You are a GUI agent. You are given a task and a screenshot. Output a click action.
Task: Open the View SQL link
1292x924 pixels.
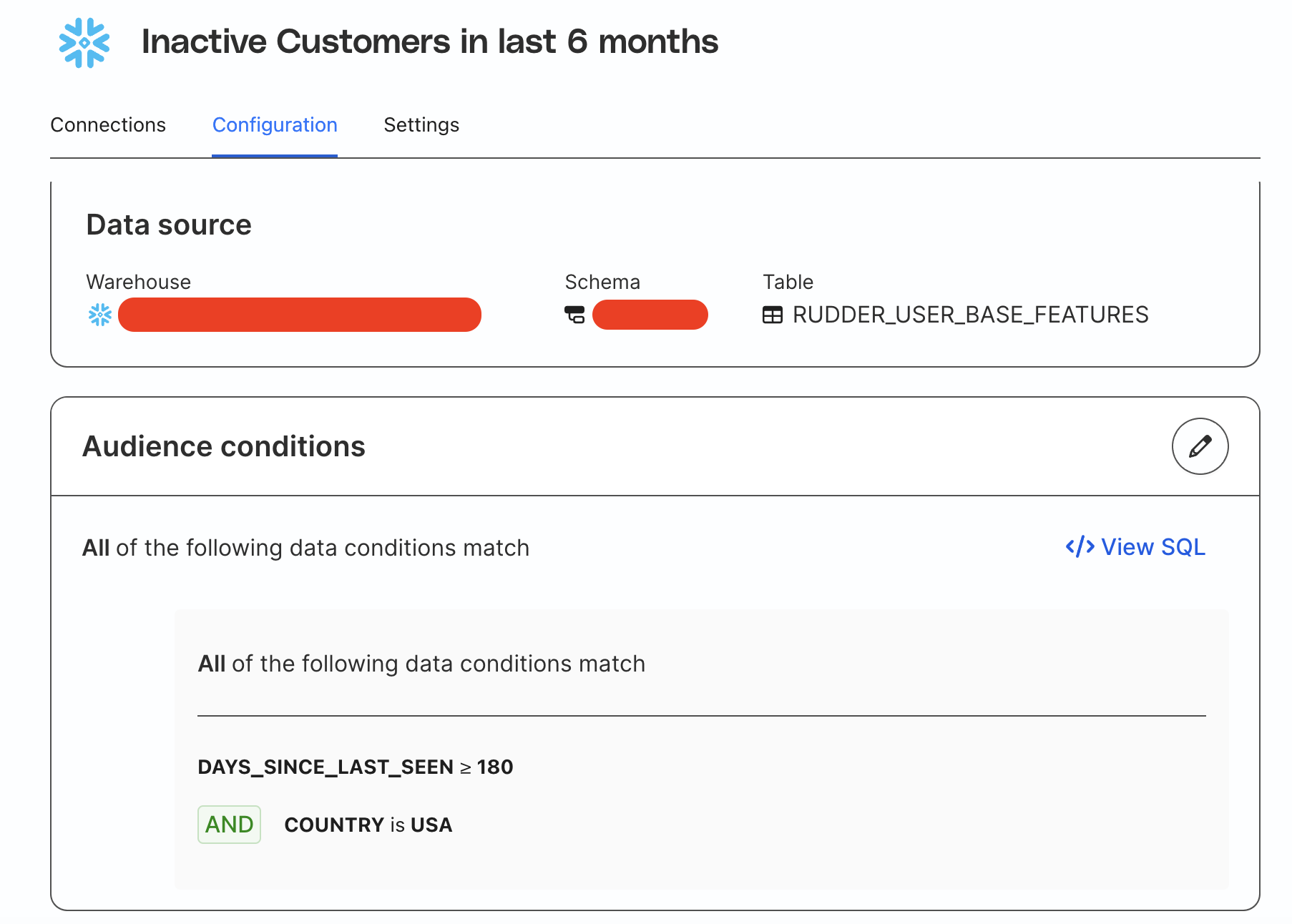(1135, 547)
